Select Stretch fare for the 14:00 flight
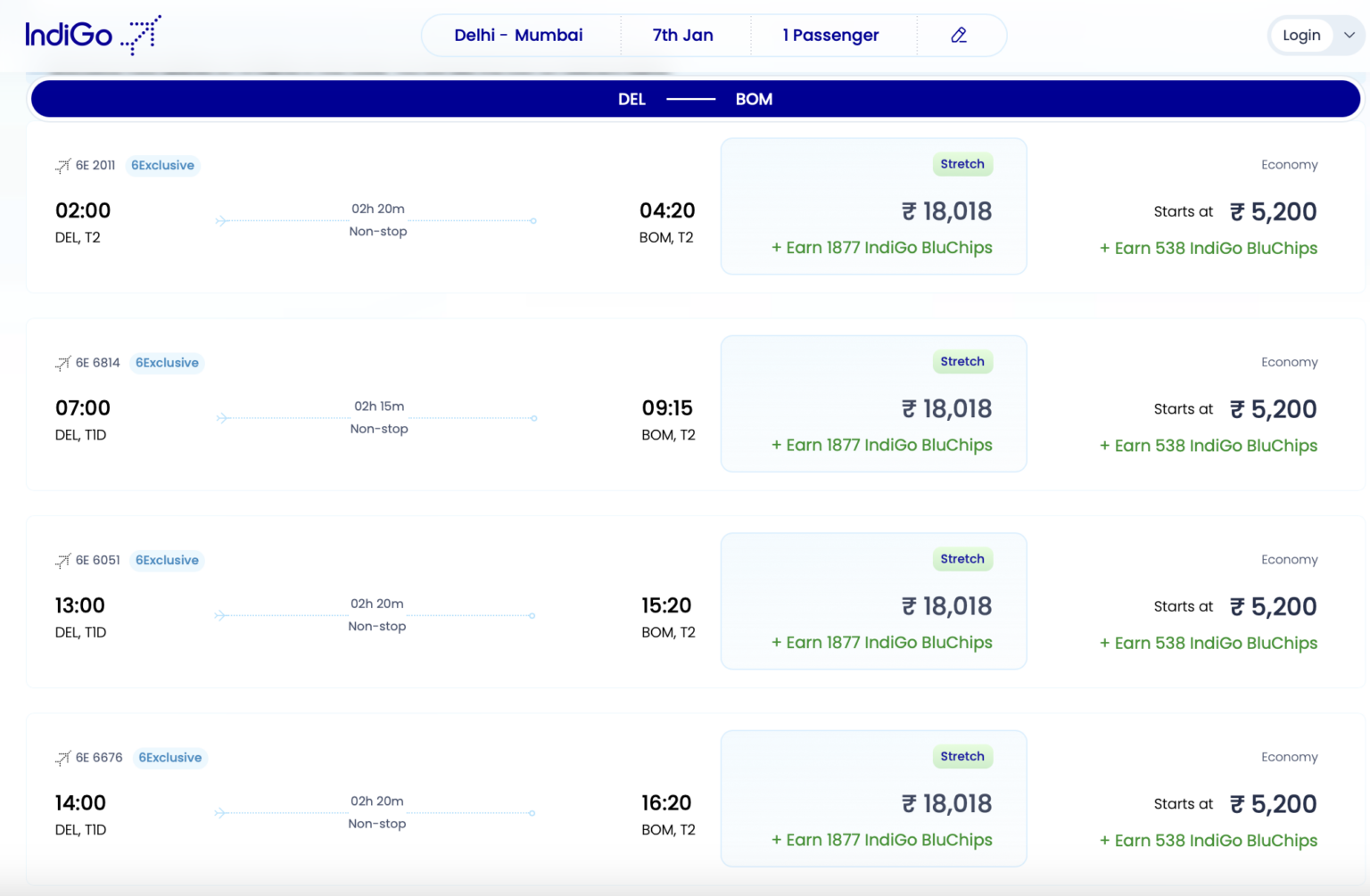Image resolution: width=1370 pixels, height=896 pixels. point(873,798)
